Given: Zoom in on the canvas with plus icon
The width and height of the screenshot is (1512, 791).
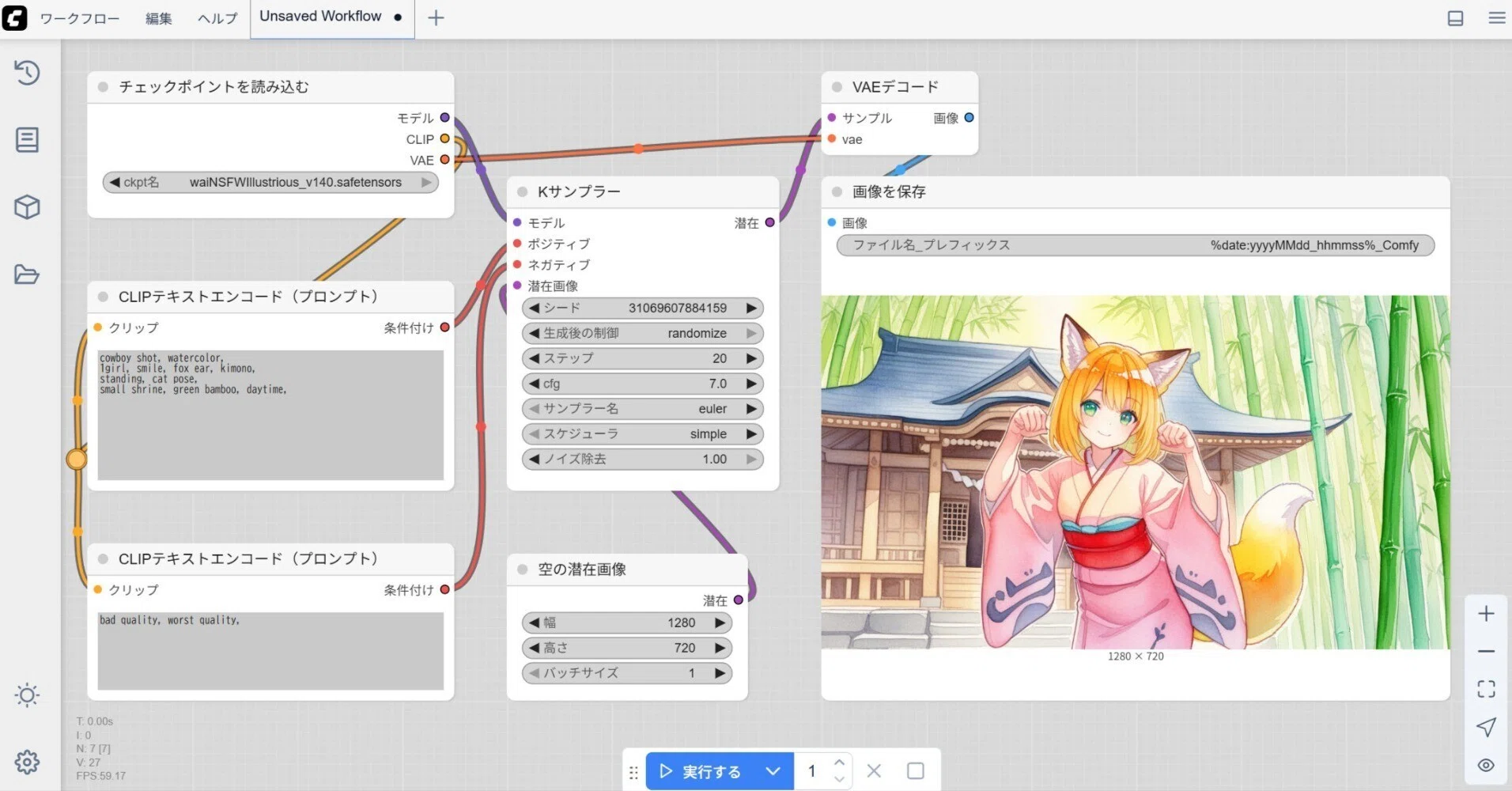Looking at the screenshot, I should tap(1486, 614).
